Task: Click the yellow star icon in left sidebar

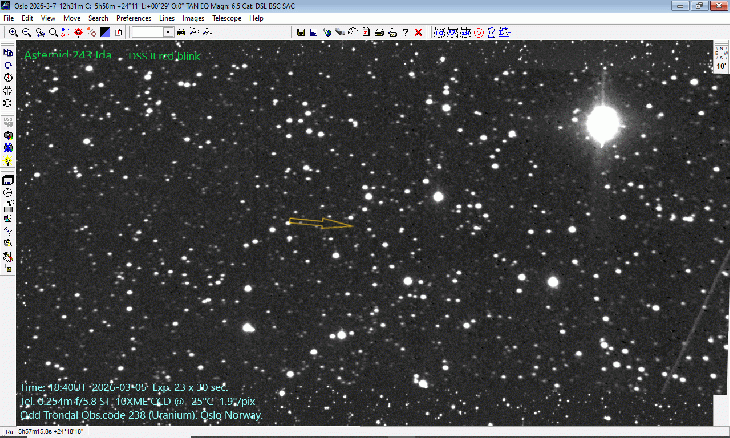Action: pos(8,161)
